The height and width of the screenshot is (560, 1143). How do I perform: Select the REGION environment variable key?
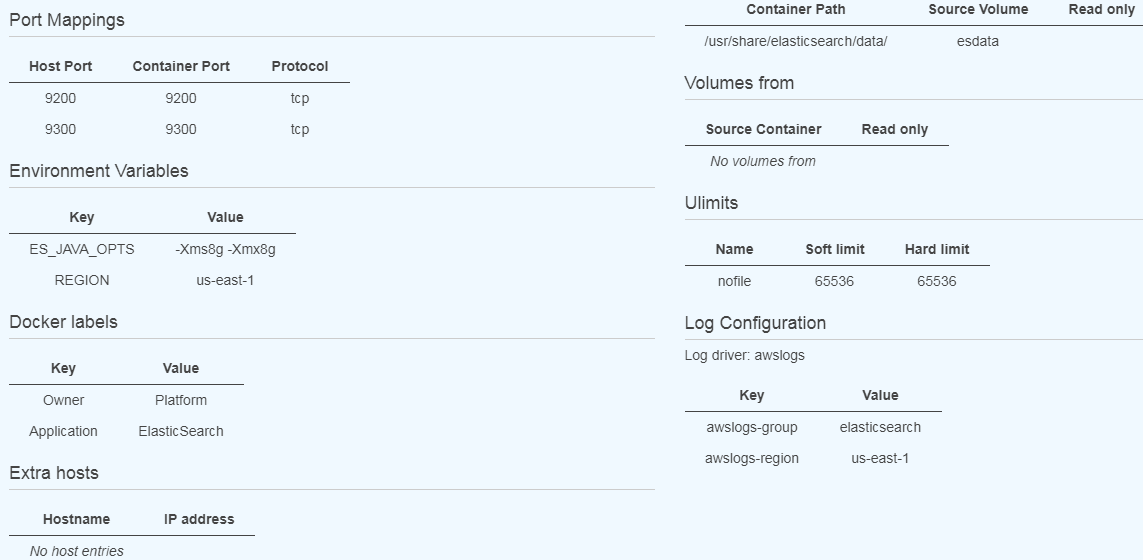coord(82,280)
